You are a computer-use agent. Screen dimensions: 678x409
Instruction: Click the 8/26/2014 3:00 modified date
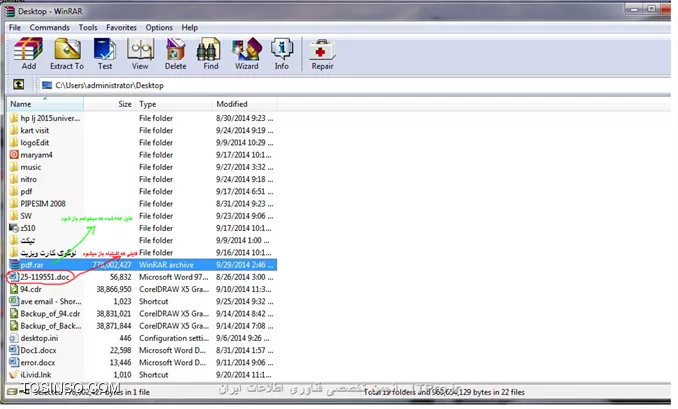[x=244, y=277]
